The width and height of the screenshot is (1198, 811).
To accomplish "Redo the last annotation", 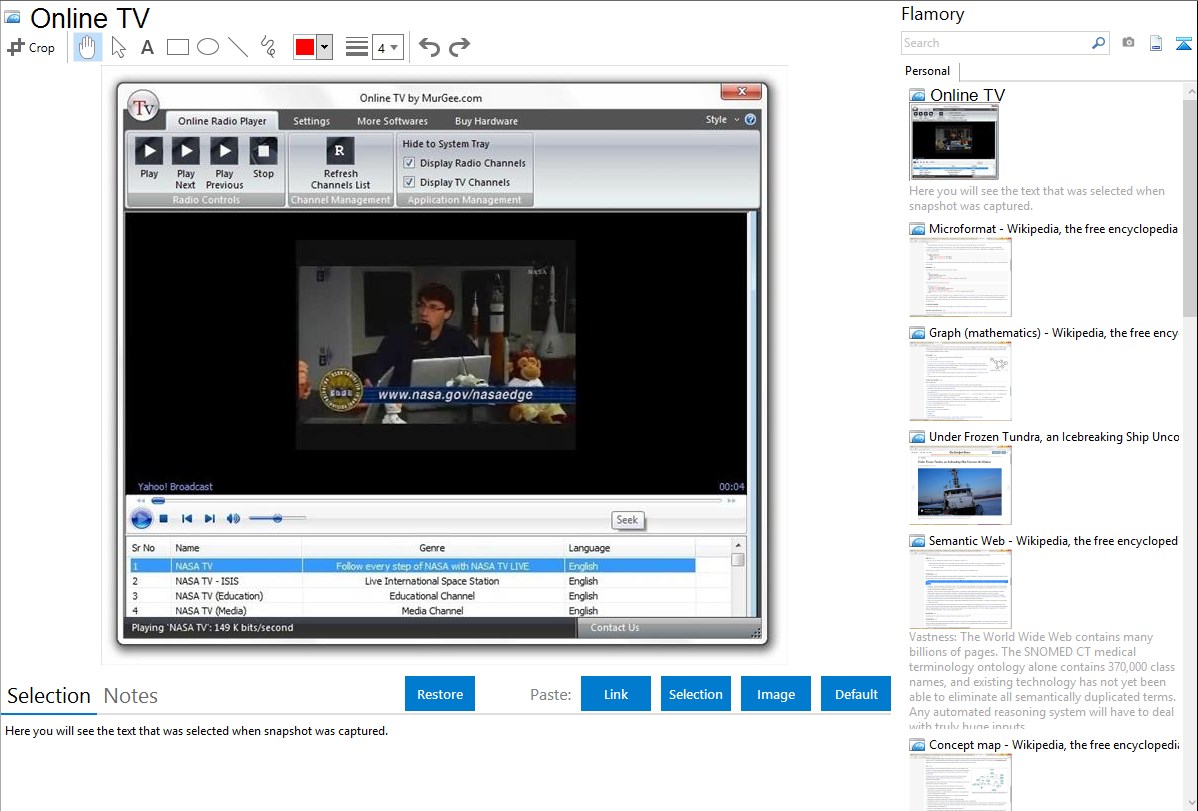I will 459,47.
